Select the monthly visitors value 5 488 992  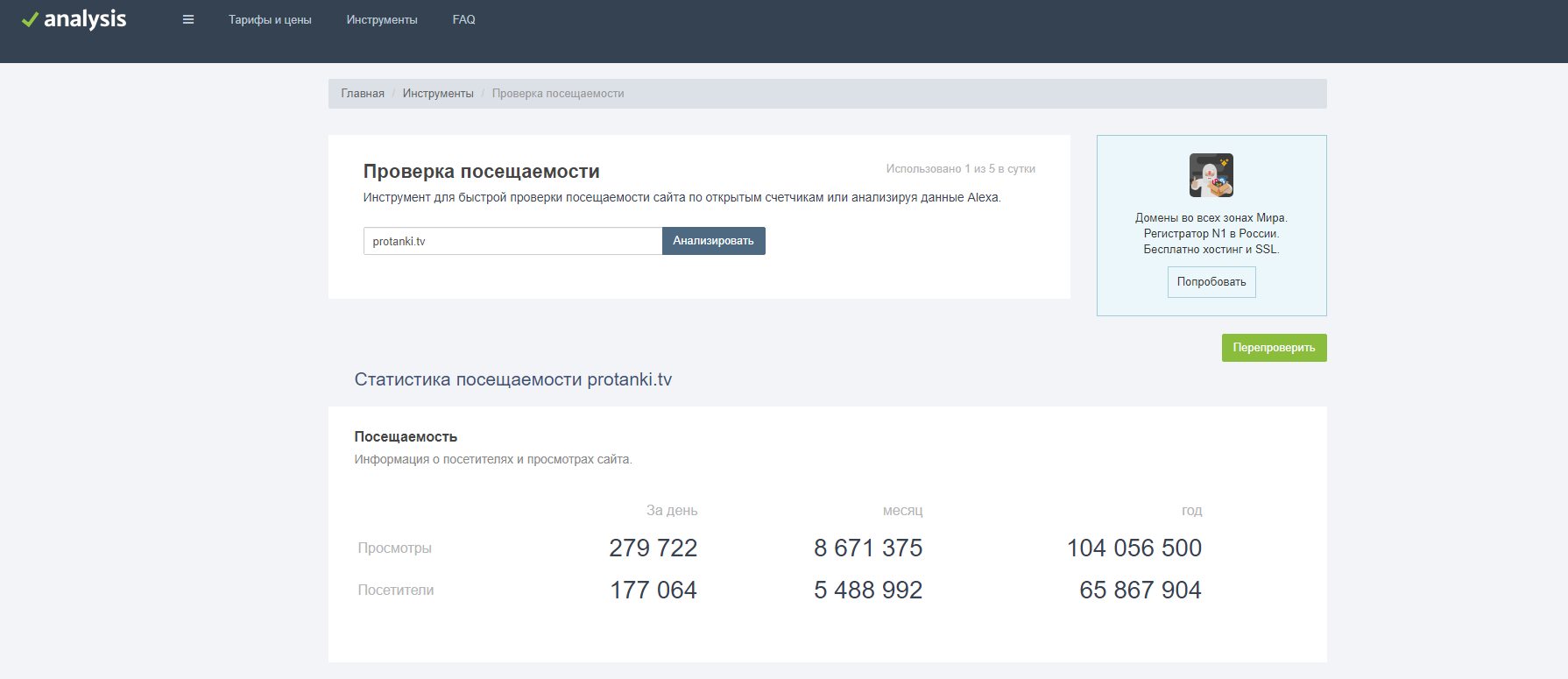pyautogui.click(x=867, y=591)
